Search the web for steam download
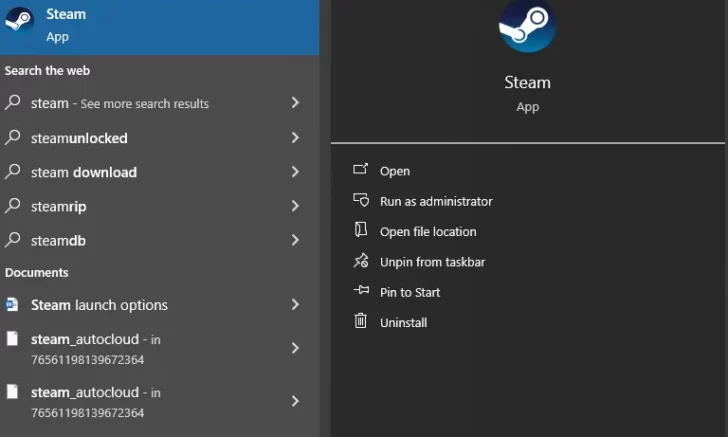The width and height of the screenshot is (728, 437). 159,172
